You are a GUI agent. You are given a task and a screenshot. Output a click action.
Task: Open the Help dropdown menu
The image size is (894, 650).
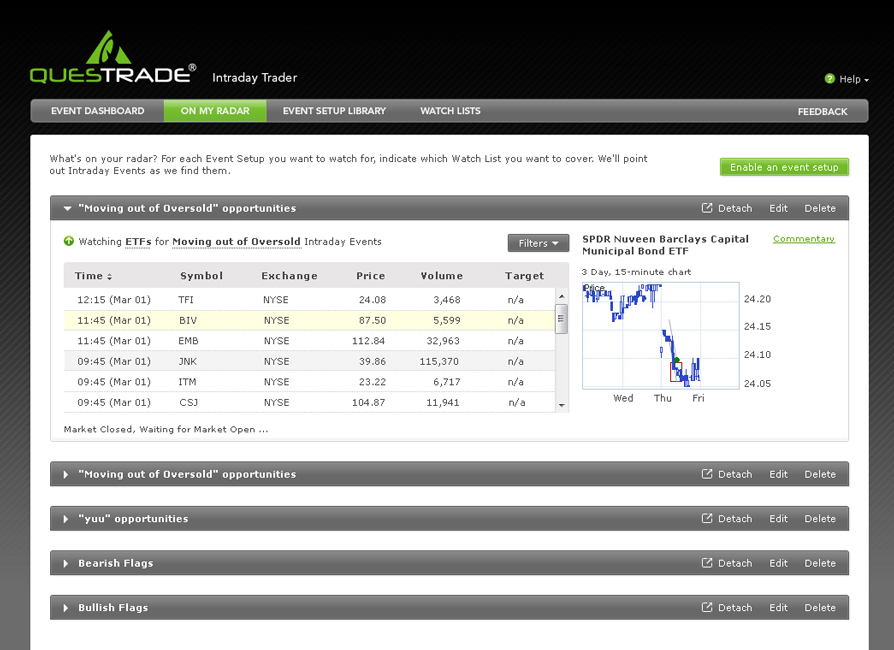854,79
